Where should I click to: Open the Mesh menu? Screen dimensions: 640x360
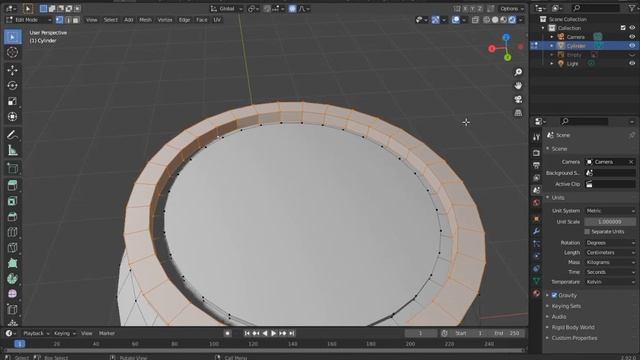pos(145,20)
